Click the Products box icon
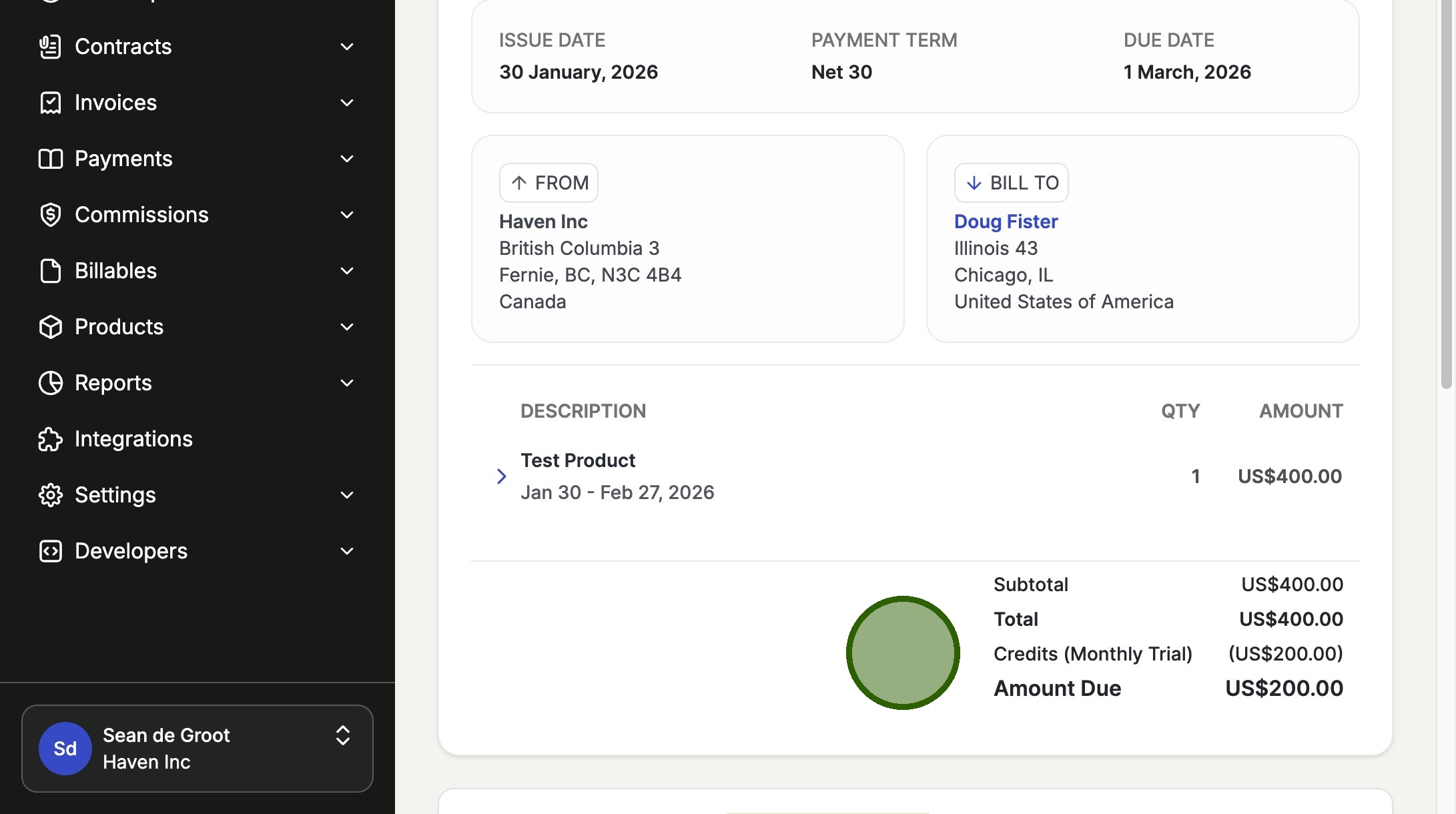Viewport: 1456px width, 814px height. 51,327
